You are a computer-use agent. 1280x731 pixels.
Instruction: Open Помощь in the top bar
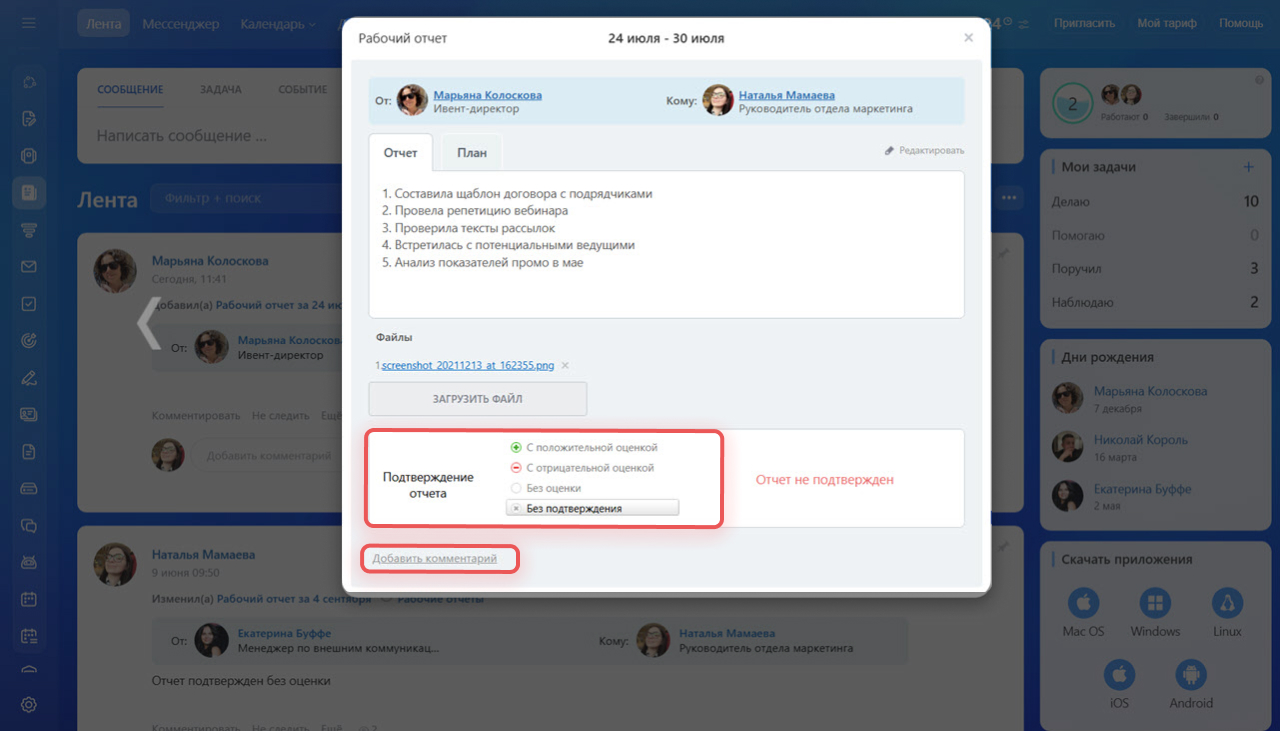click(x=1240, y=23)
